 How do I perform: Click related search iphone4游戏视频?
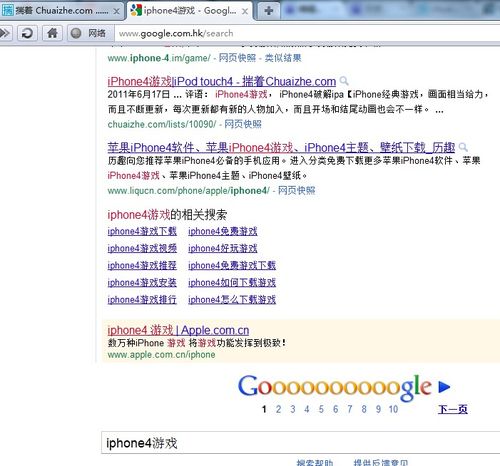pyautogui.click(x=142, y=248)
